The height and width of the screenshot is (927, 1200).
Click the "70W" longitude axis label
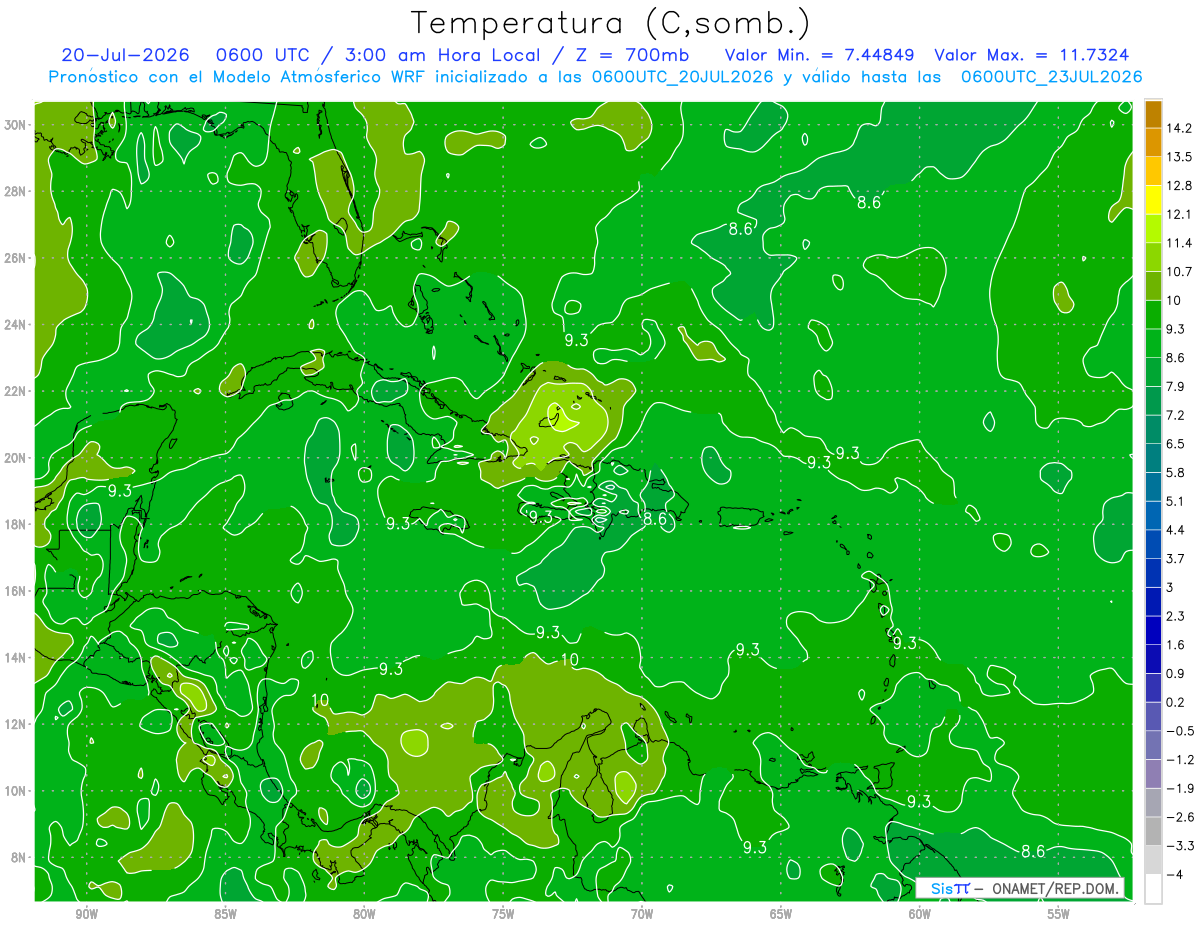(642, 914)
